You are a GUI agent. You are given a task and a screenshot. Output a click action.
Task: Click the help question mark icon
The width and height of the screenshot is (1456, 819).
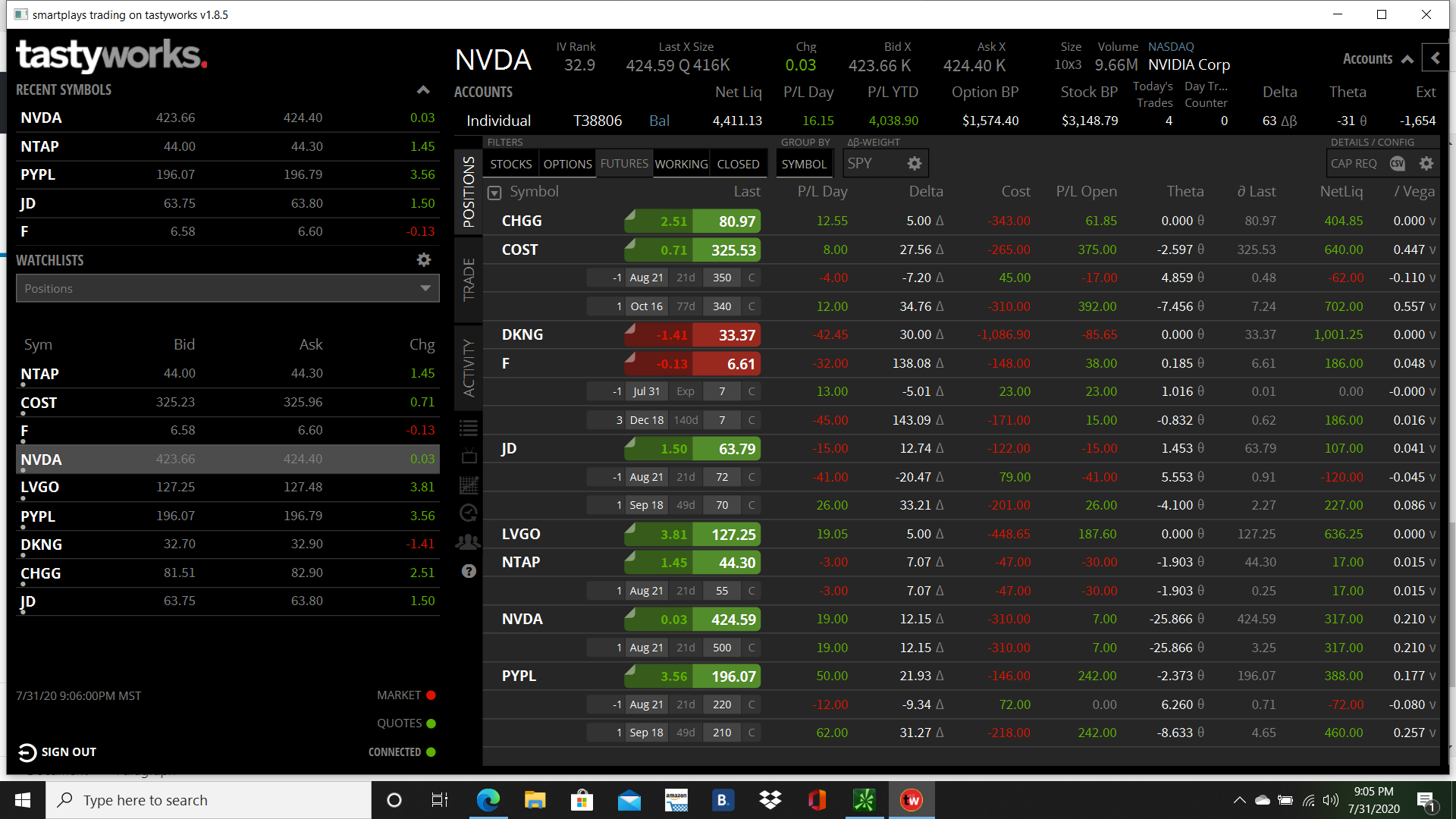[468, 571]
